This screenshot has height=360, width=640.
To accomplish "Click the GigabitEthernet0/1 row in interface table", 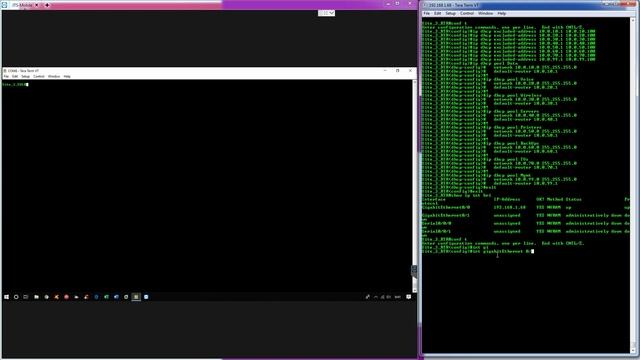I will [526, 215].
